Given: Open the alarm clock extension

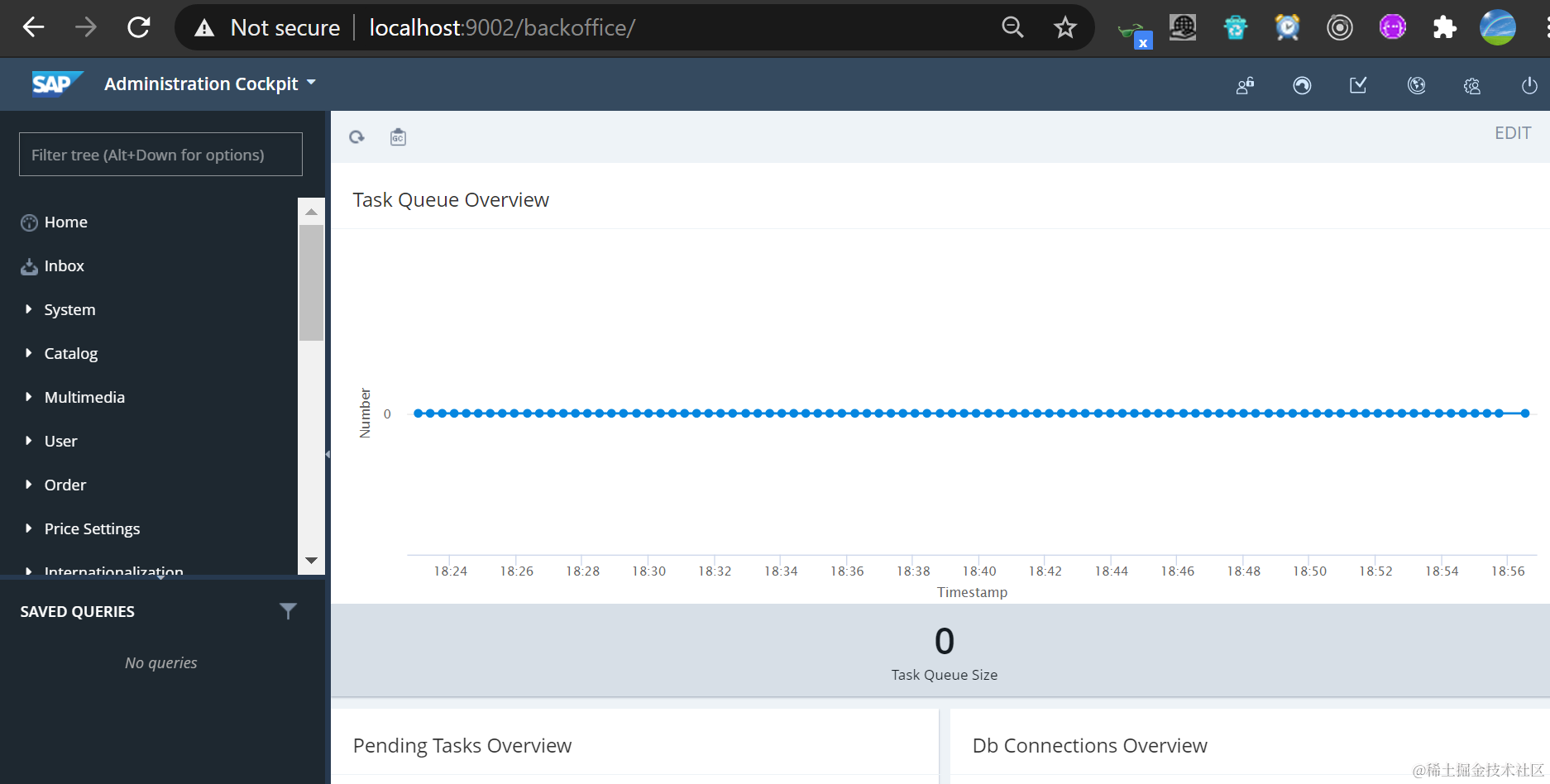Looking at the screenshot, I should (x=1288, y=27).
